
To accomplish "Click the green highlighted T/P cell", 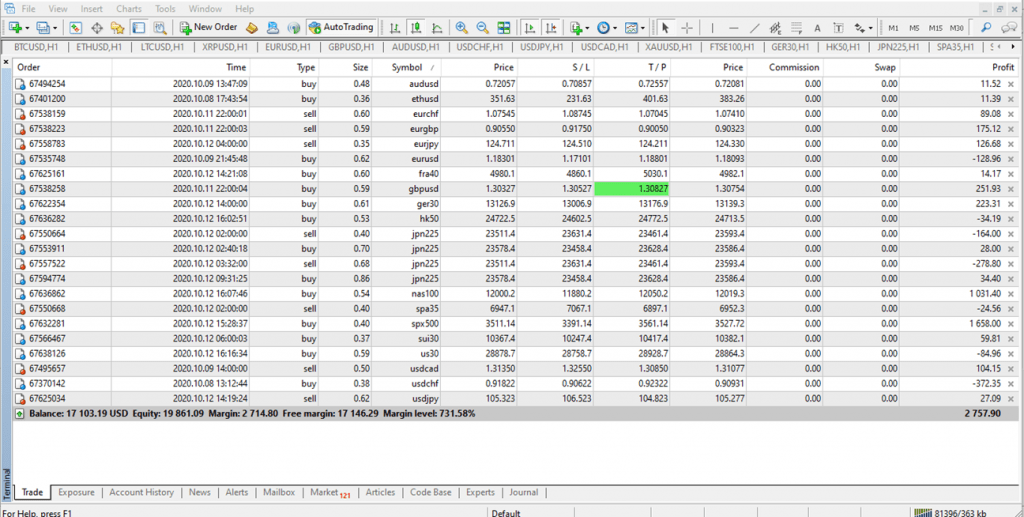I will [630, 189].
